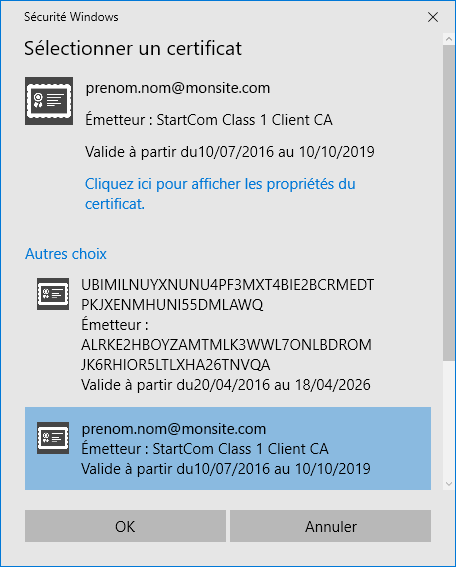456x567 pixels.
Task: Click the scrollbar down arrow
Action: [x=449, y=484]
